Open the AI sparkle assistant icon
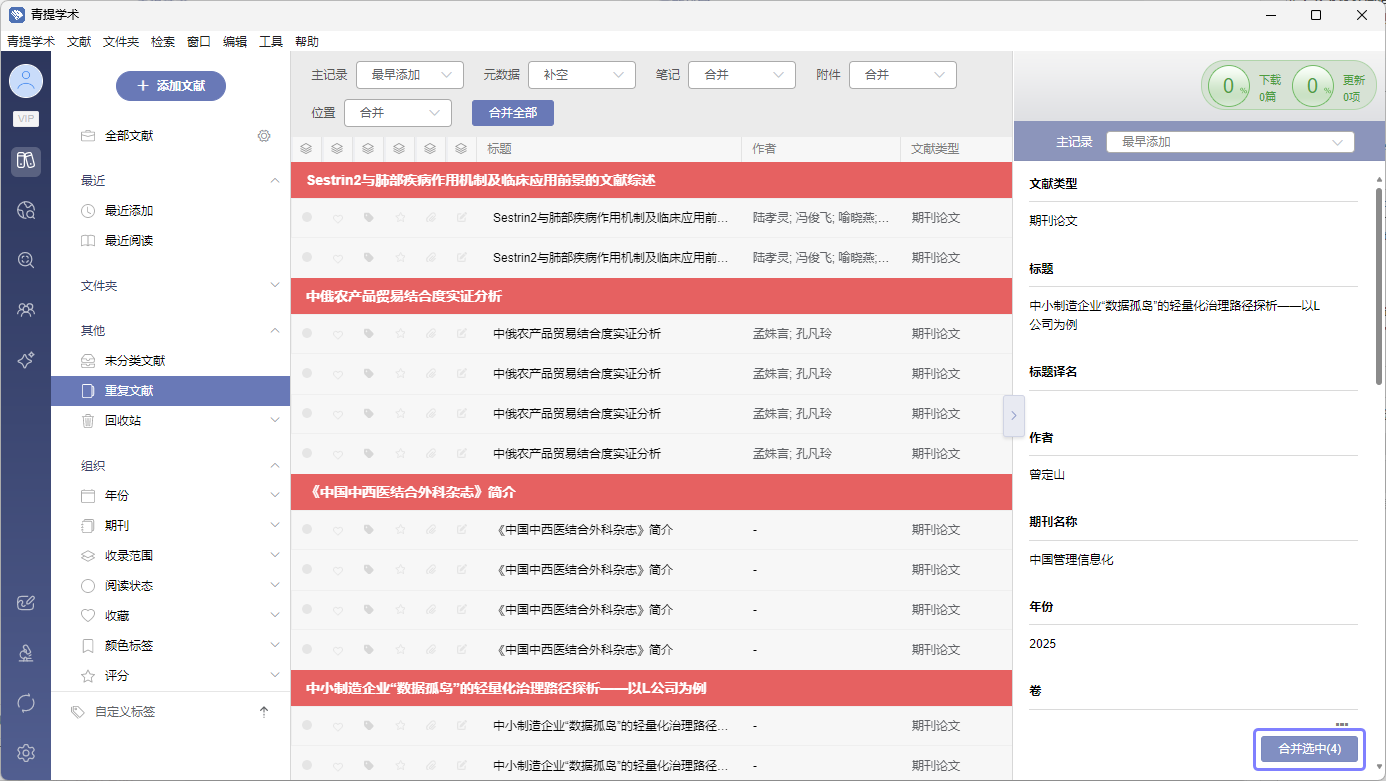The height and width of the screenshot is (781, 1386). tap(26, 360)
